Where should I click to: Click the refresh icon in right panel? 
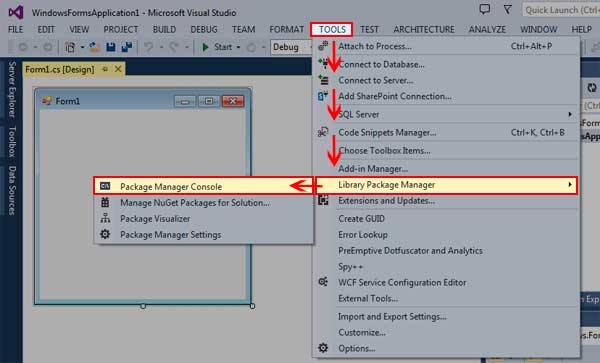pyautogui.click(x=592, y=88)
